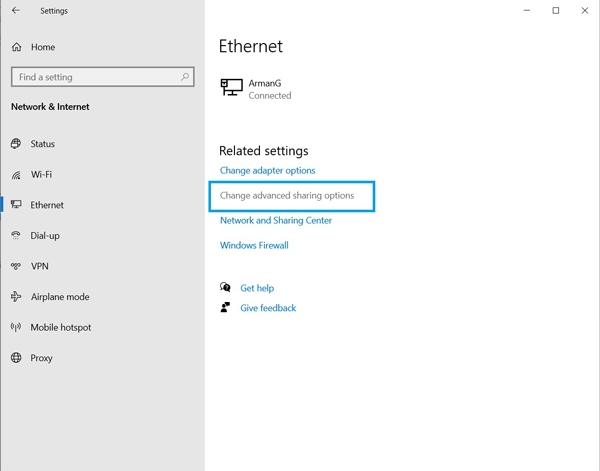The width and height of the screenshot is (600, 471).
Task: Click the VPN icon
Action: point(16,266)
